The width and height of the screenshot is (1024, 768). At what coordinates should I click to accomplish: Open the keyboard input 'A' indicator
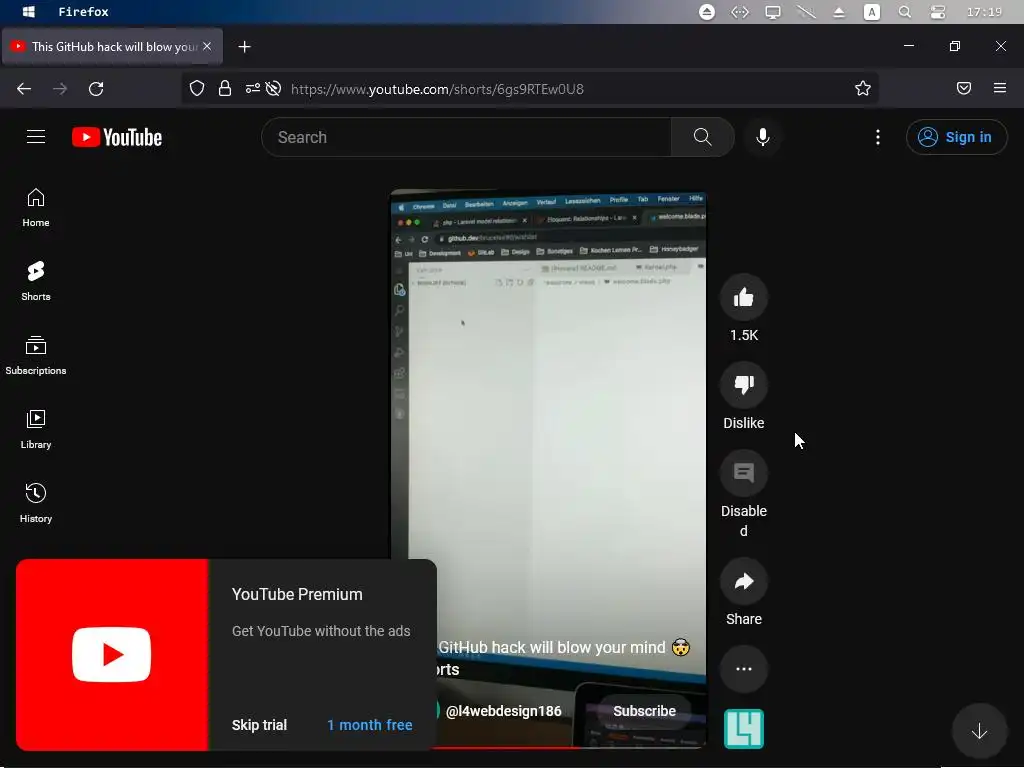click(872, 12)
